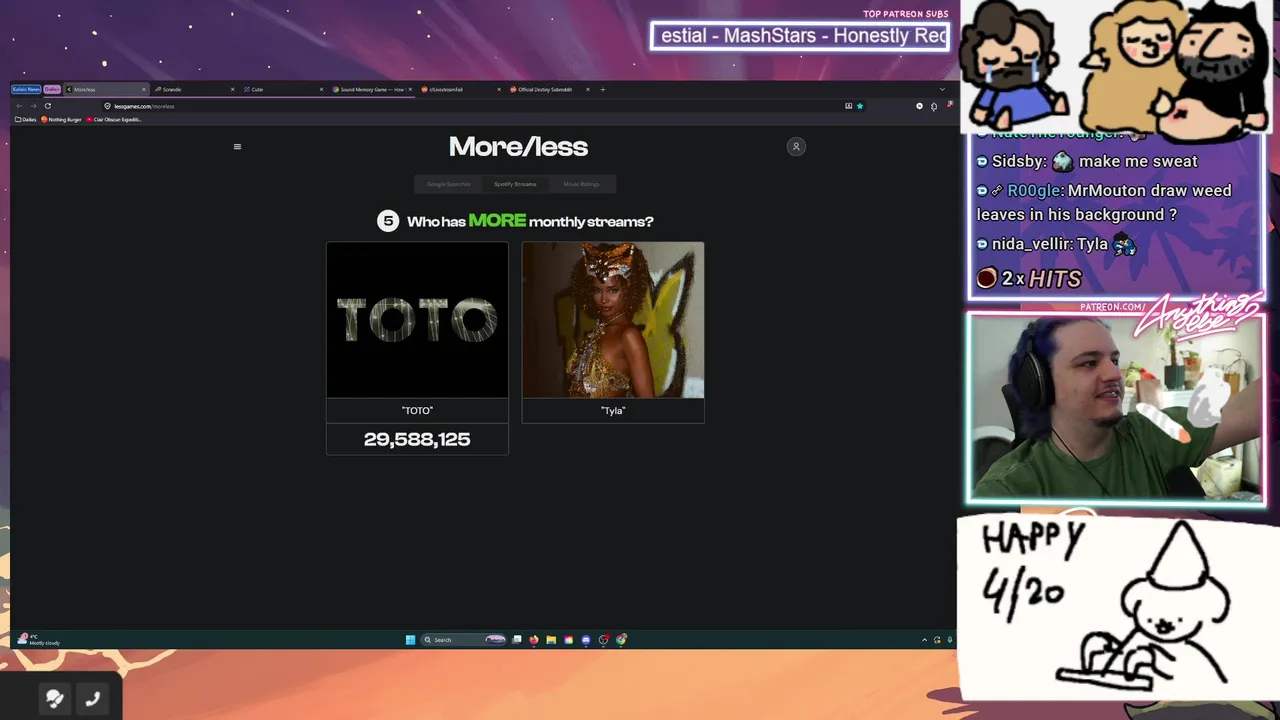
Task: Open File Explorer from the taskbar
Action: click(x=551, y=640)
